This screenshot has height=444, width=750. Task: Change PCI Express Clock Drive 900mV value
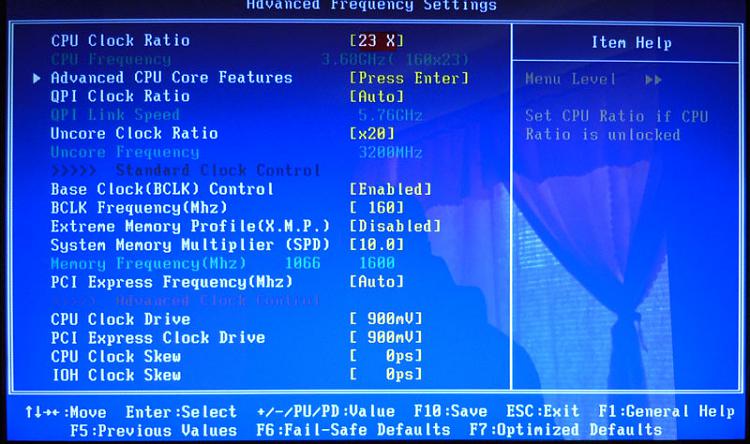click(x=386, y=338)
